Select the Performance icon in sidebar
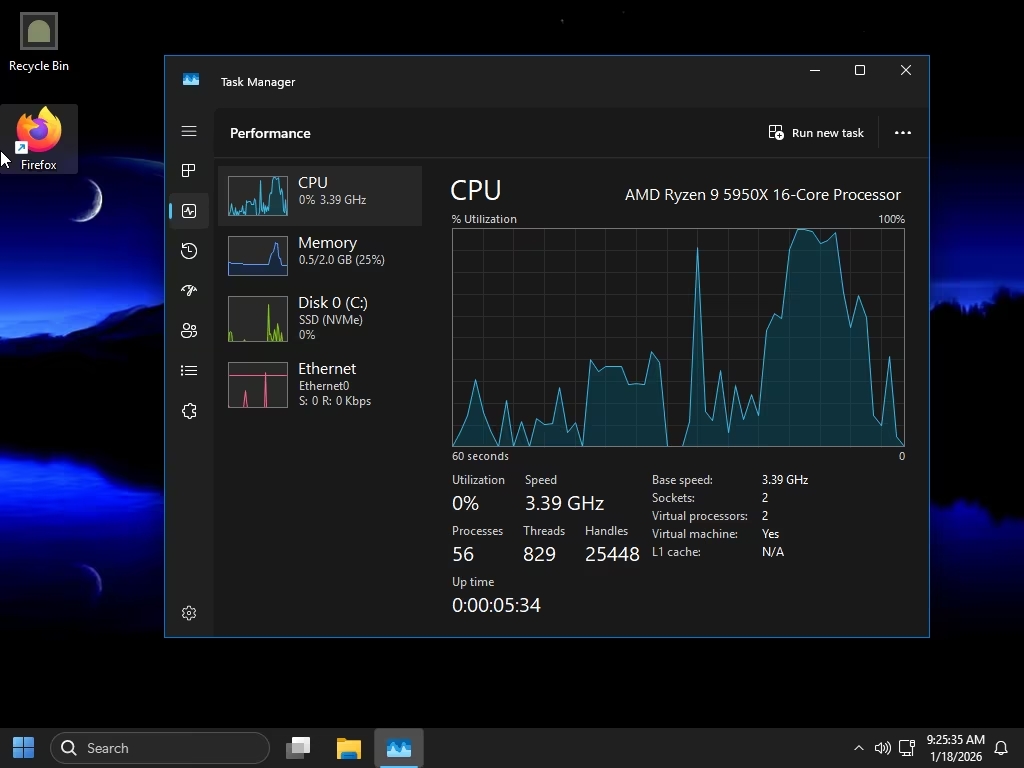 [x=189, y=211]
